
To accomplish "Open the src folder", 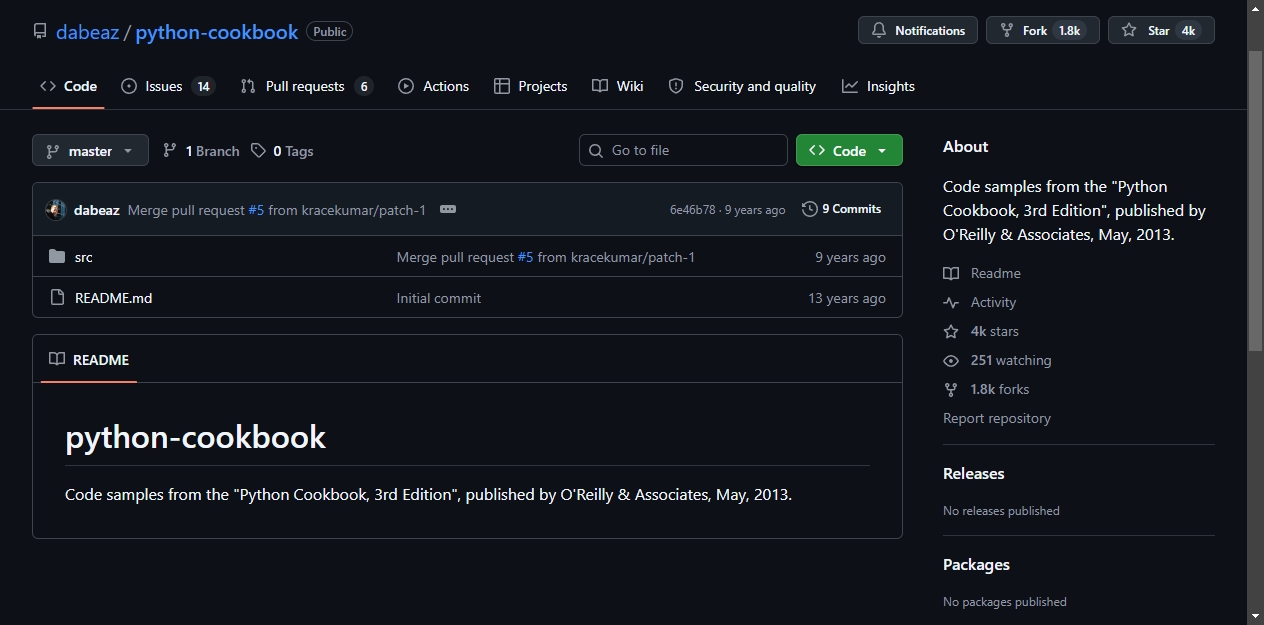I will click(x=84, y=257).
